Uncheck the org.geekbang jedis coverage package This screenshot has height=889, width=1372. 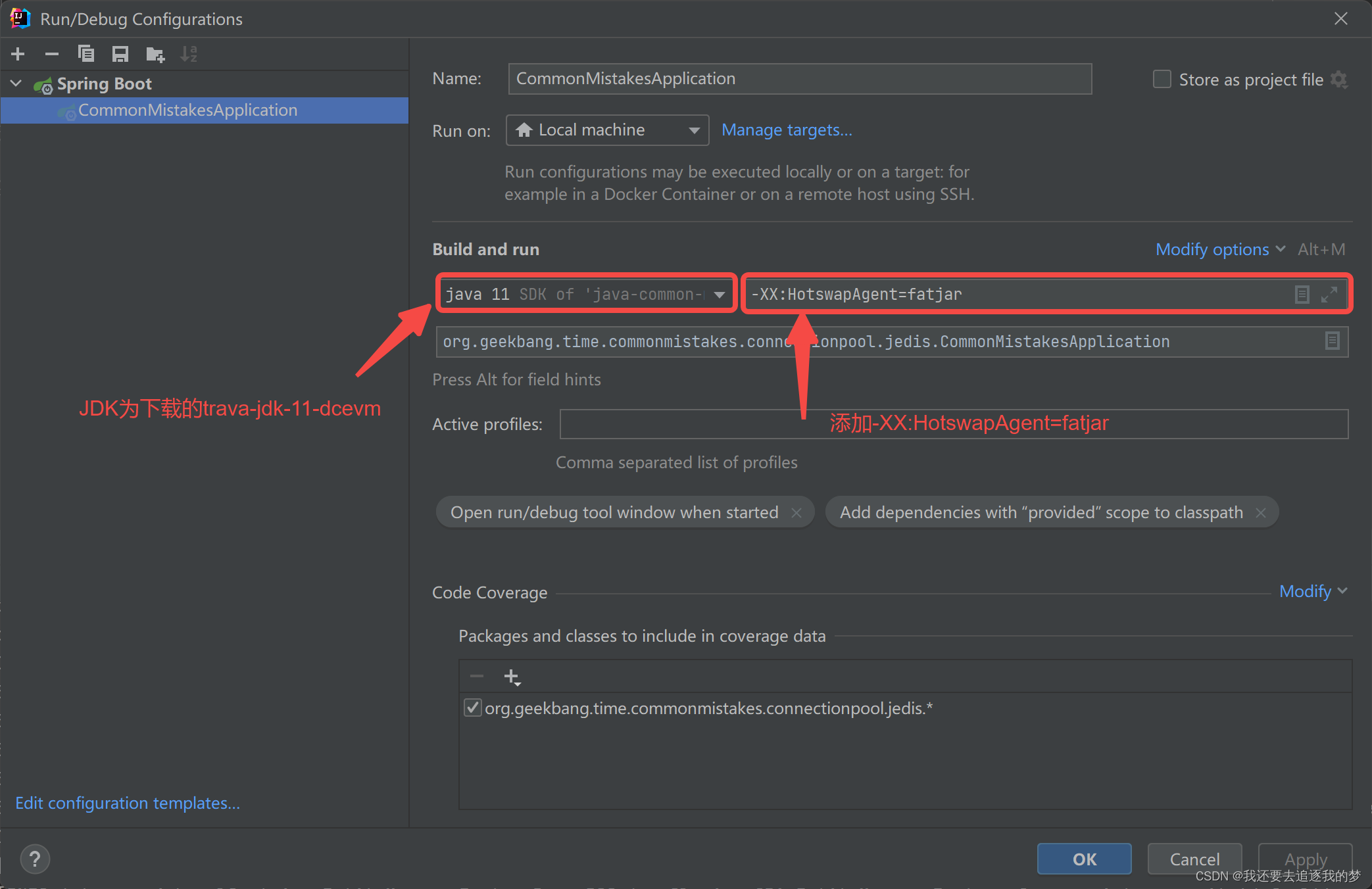(x=472, y=708)
